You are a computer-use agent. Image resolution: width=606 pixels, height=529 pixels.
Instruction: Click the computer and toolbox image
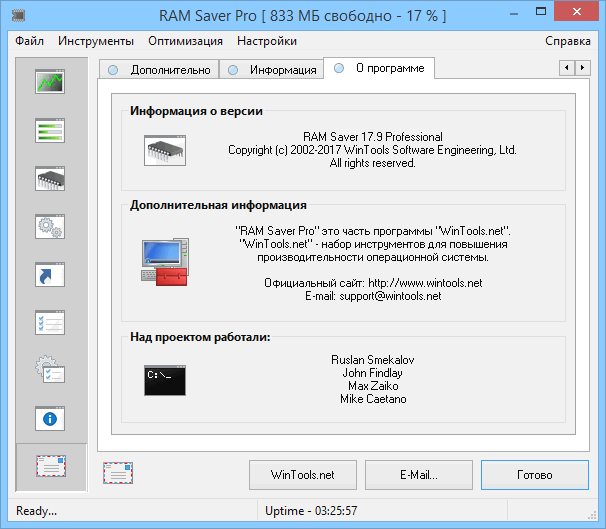click(x=165, y=262)
